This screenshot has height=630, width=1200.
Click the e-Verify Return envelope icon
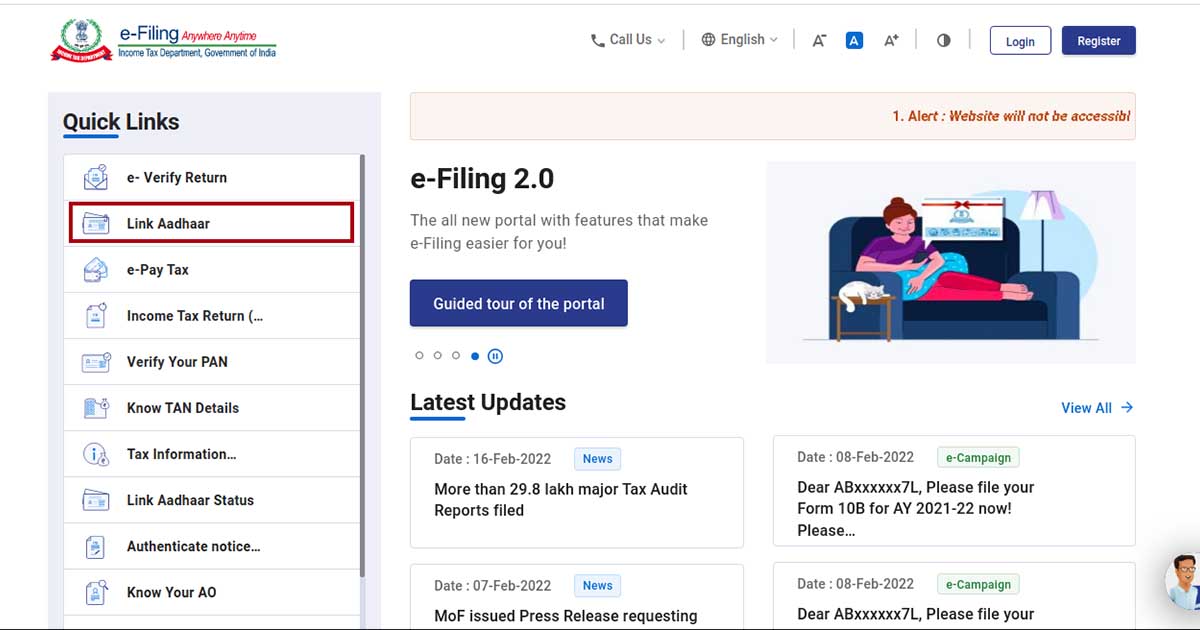pos(96,178)
